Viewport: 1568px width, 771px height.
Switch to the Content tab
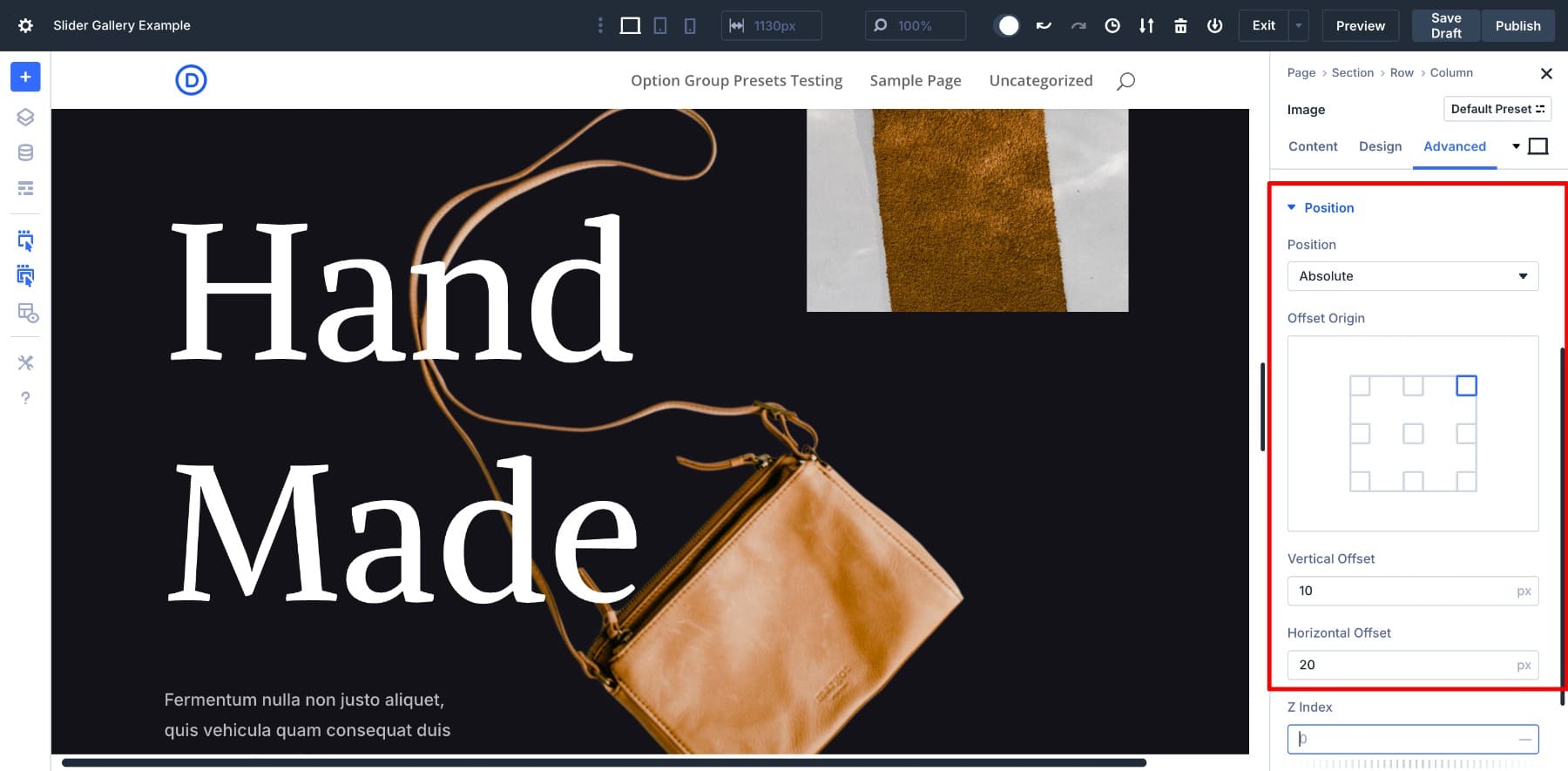click(x=1313, y=146)
